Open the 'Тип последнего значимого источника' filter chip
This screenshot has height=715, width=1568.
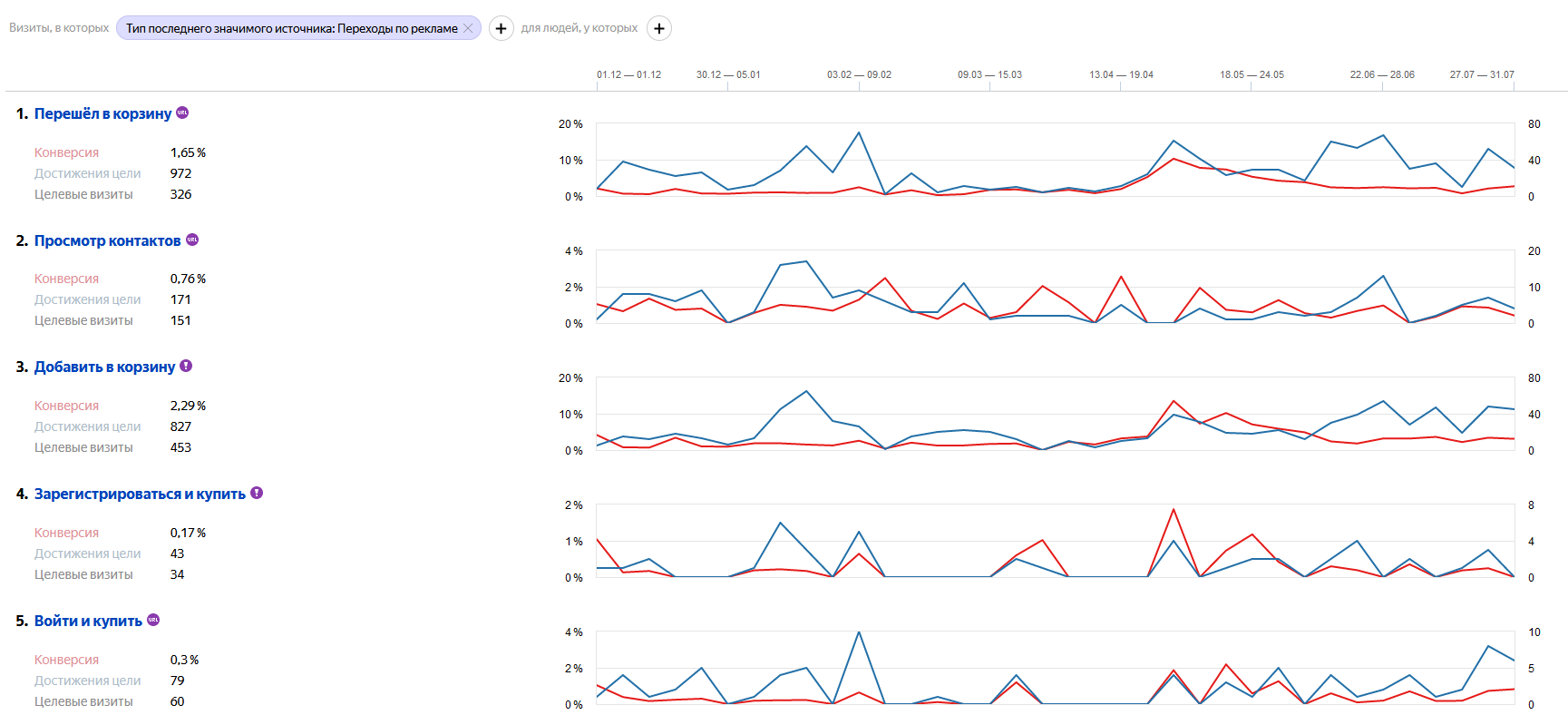click(x=290, y=28)
